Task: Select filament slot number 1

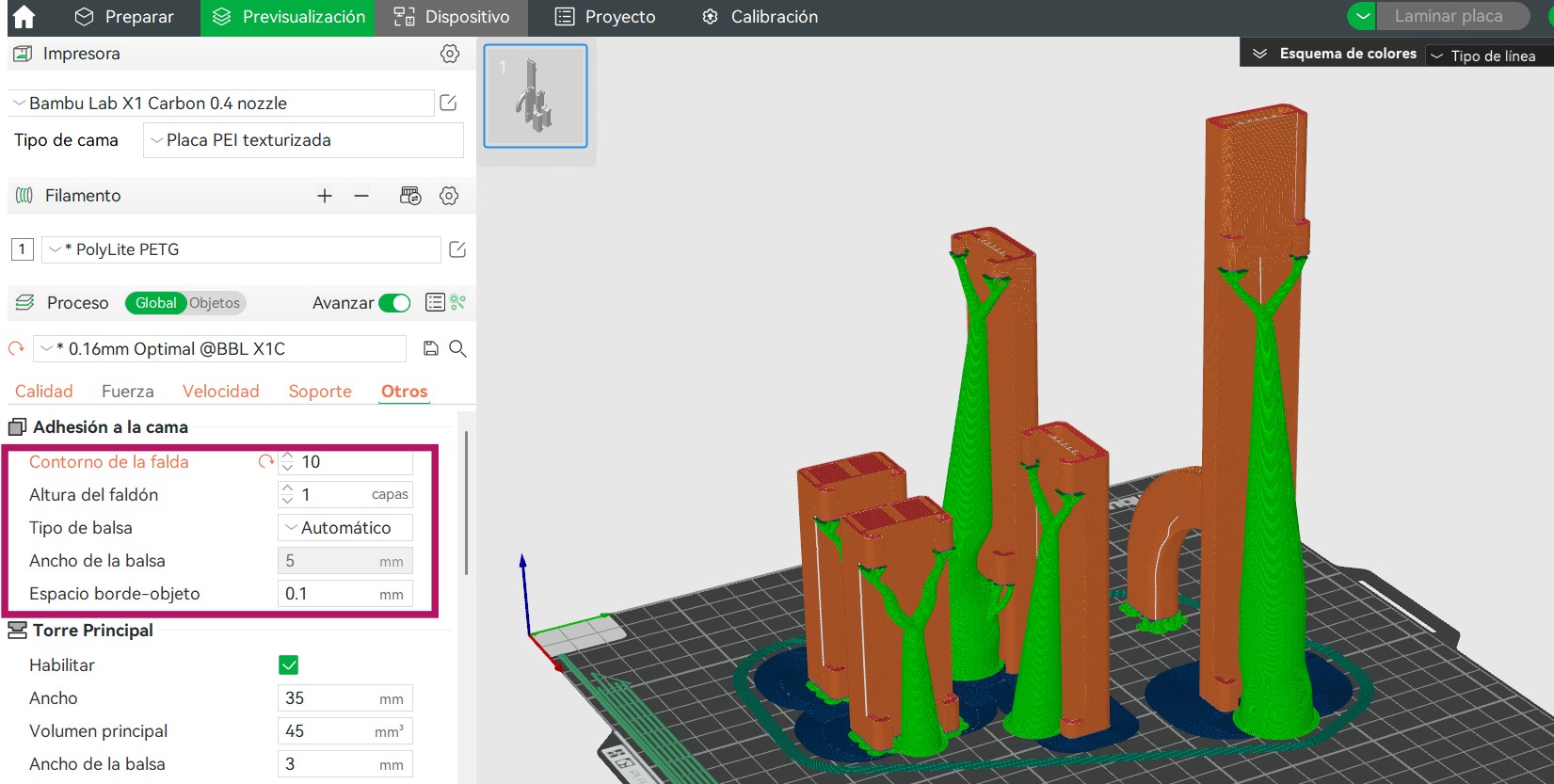Action: pyautogui.click(x=22, y=249)
